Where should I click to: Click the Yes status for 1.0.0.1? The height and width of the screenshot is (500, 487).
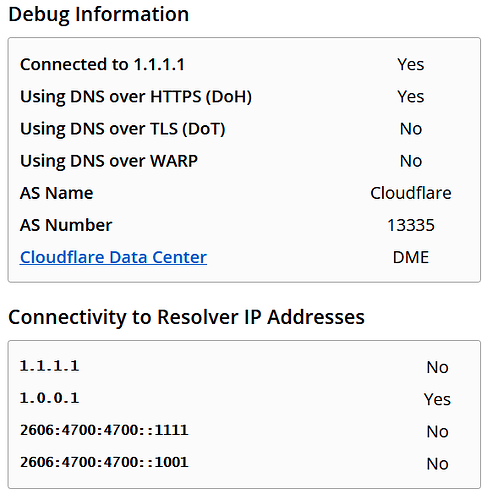437,399
